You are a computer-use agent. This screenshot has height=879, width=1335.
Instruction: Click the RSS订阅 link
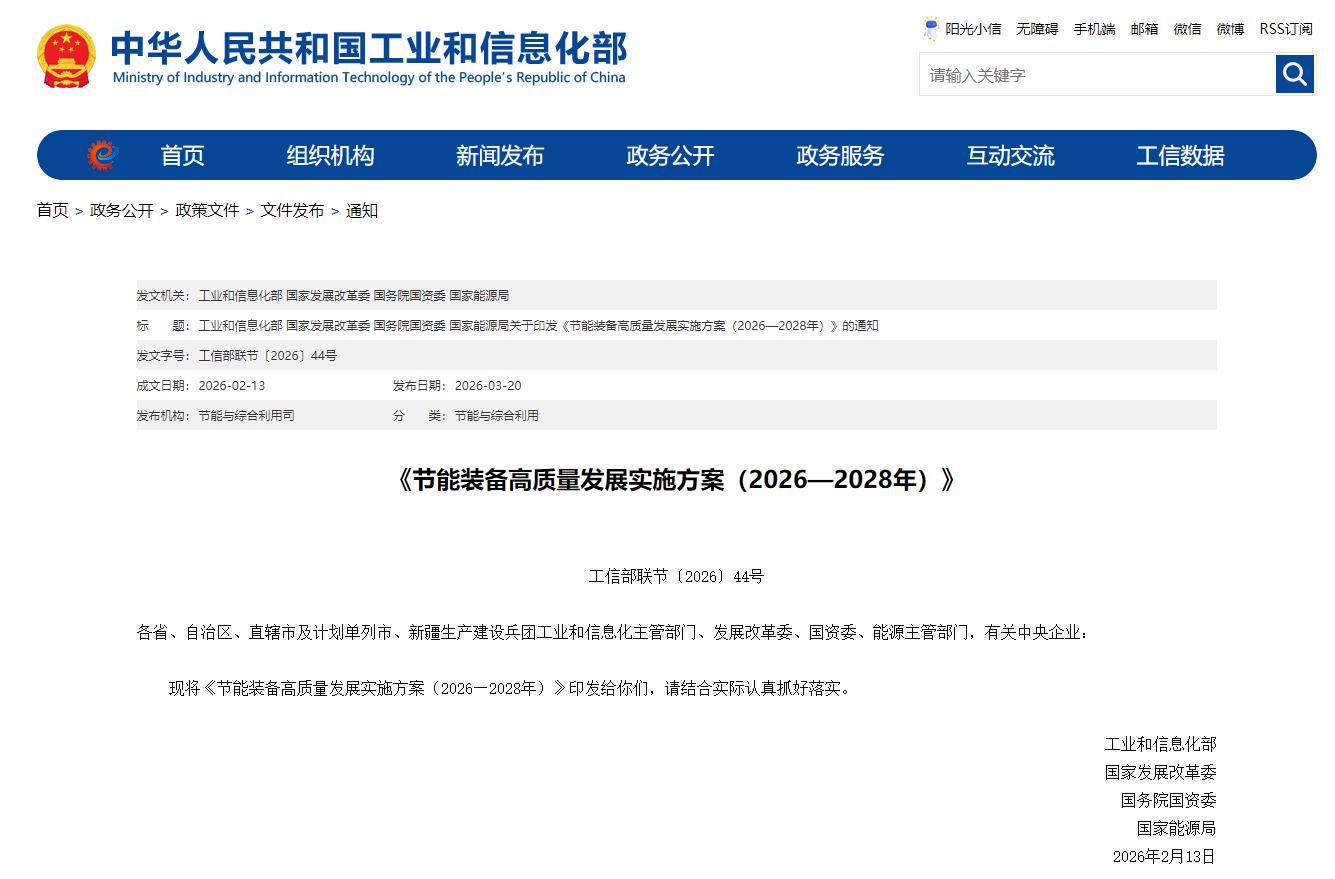1285,29
